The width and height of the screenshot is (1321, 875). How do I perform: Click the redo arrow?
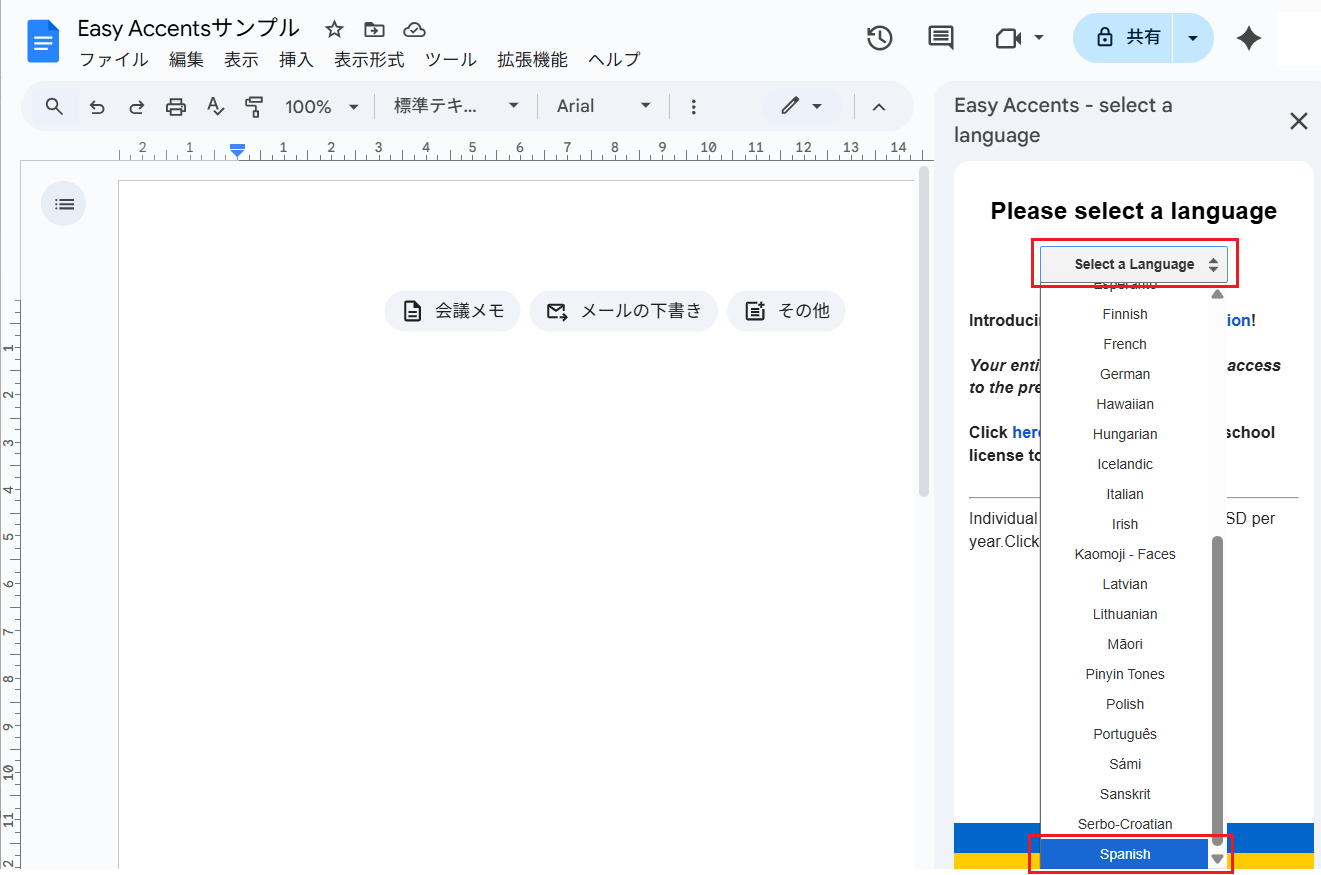(137, 106)
